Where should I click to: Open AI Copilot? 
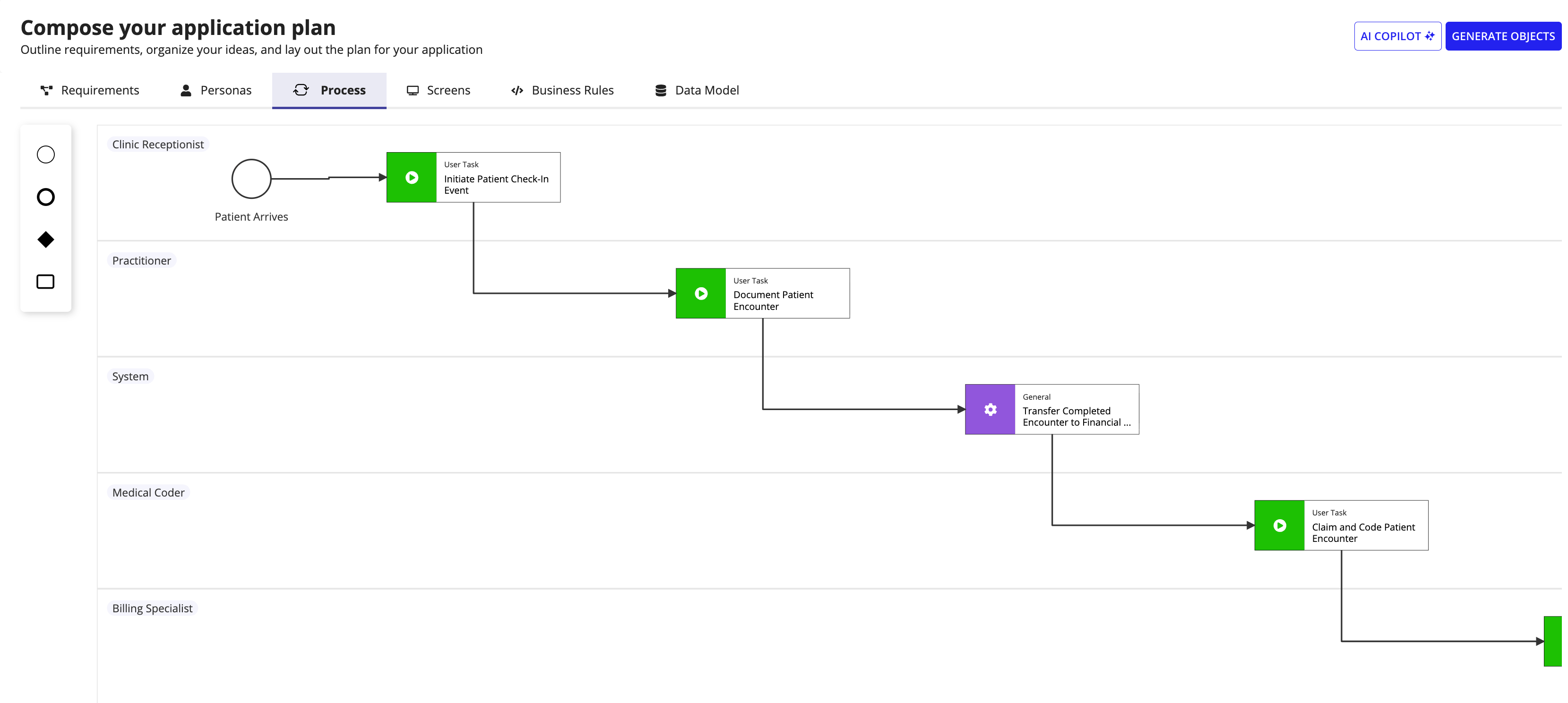pos(1397,36)
